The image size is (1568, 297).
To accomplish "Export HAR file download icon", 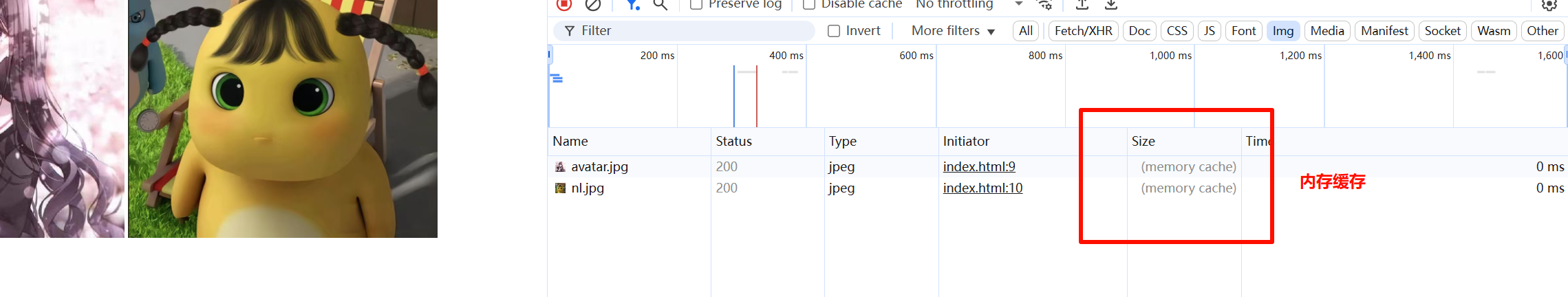I will 1111,4.
